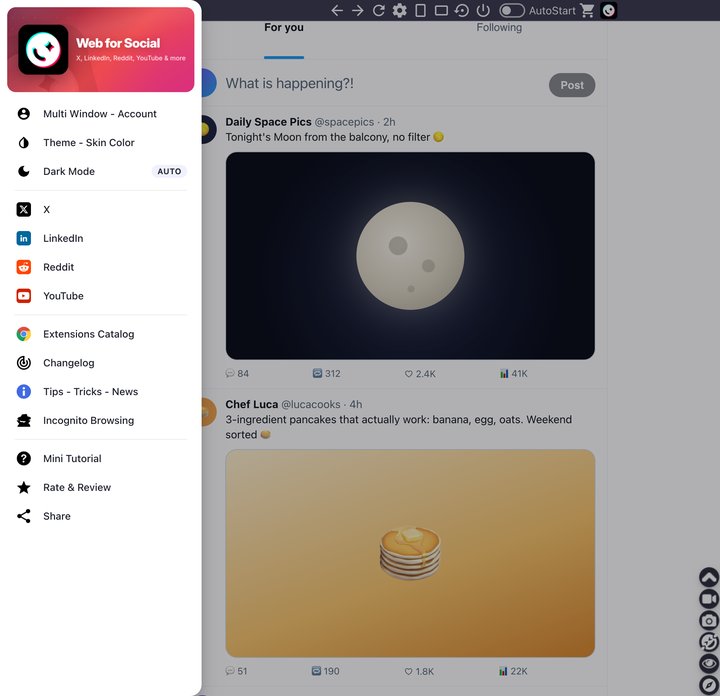Viewport: 720px width, 696px height.
Task: Click the @spacepics handle
Action: [344, 122]
